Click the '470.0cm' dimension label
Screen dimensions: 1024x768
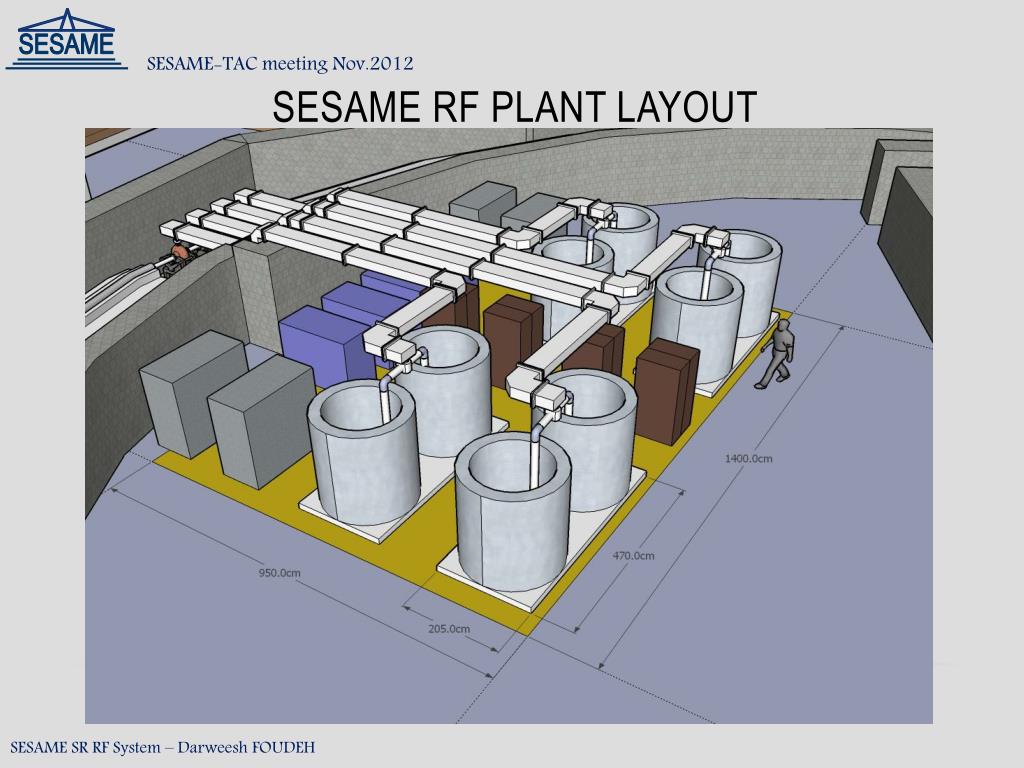point(633,556)
